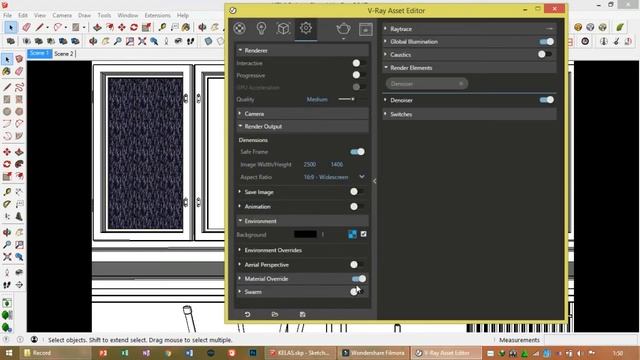
Task: Toggle the Caustics switch
Action: click(x=544, y=54)
